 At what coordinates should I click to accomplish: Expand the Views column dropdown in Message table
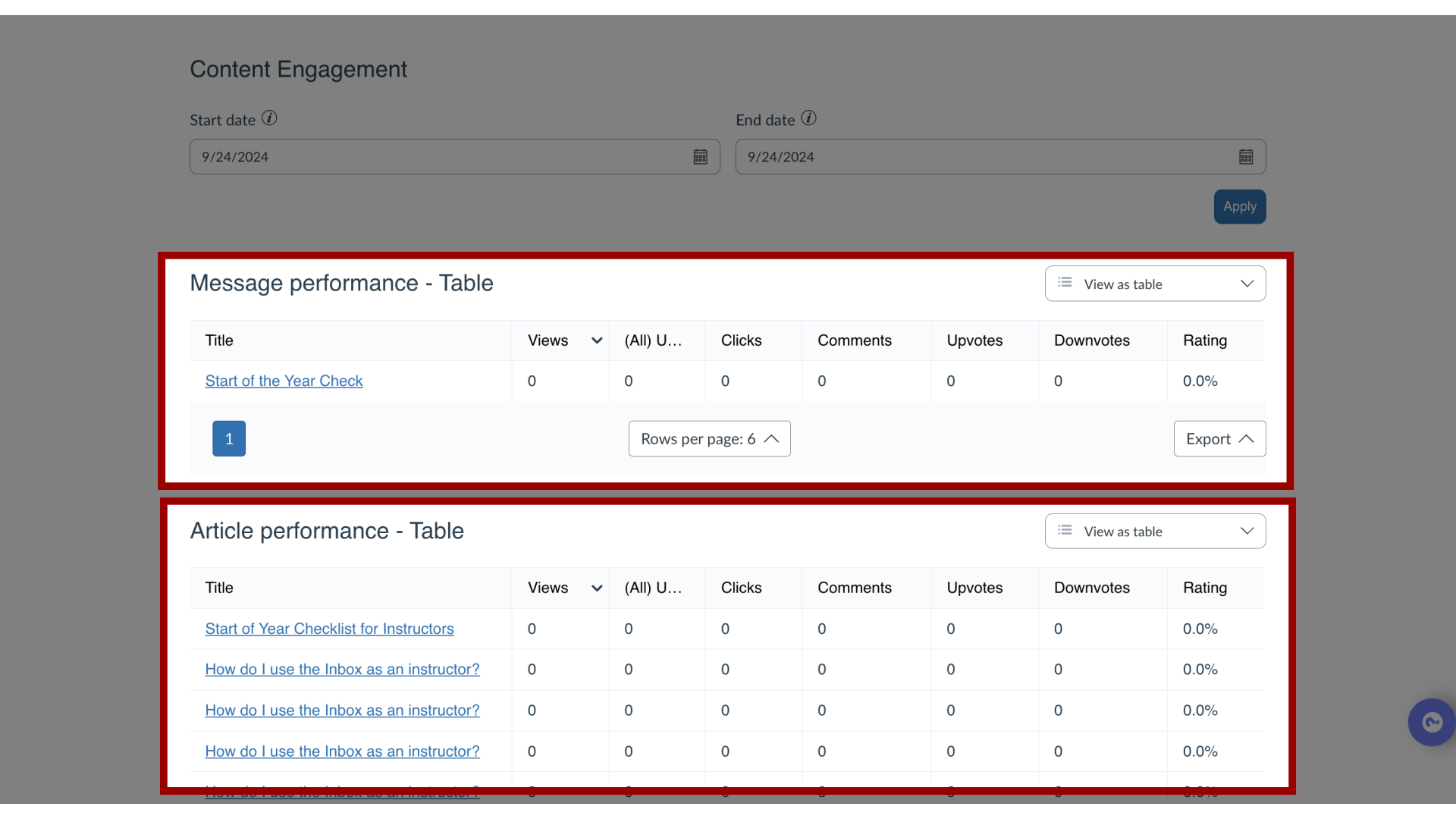595,340
